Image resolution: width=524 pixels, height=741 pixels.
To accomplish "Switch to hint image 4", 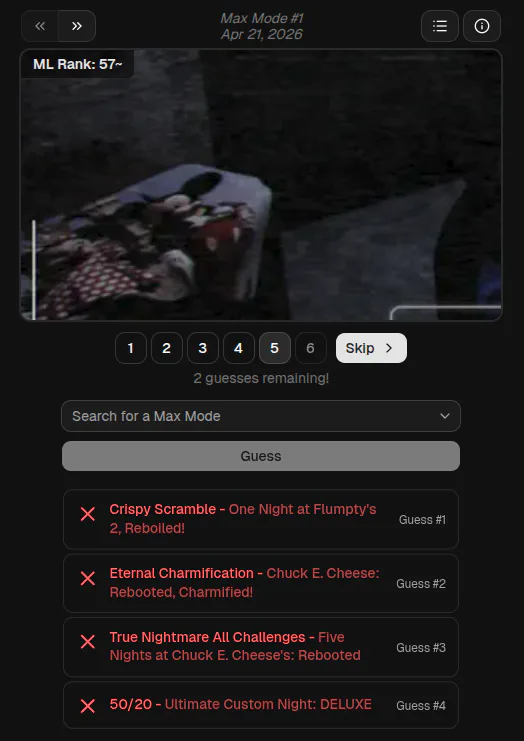I will point(238,348).
